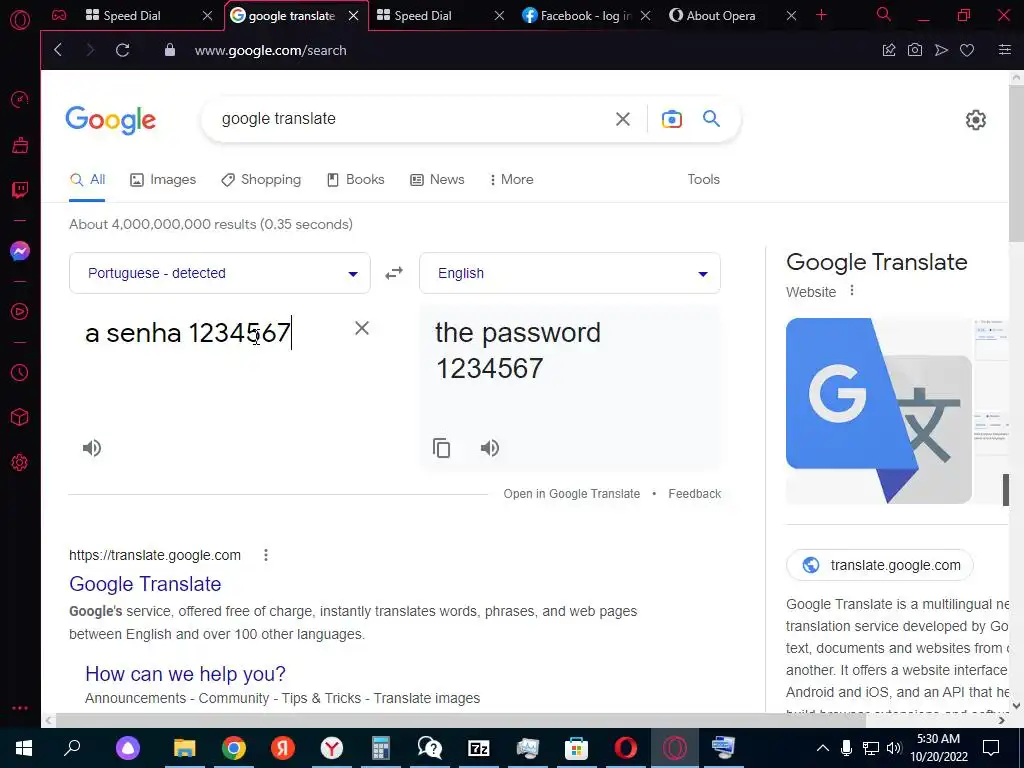The width and height of the screenshot is (1024, 768).
Task: Click Google search magnifier button
Action: pyautogui.click(x=711, y=118)
